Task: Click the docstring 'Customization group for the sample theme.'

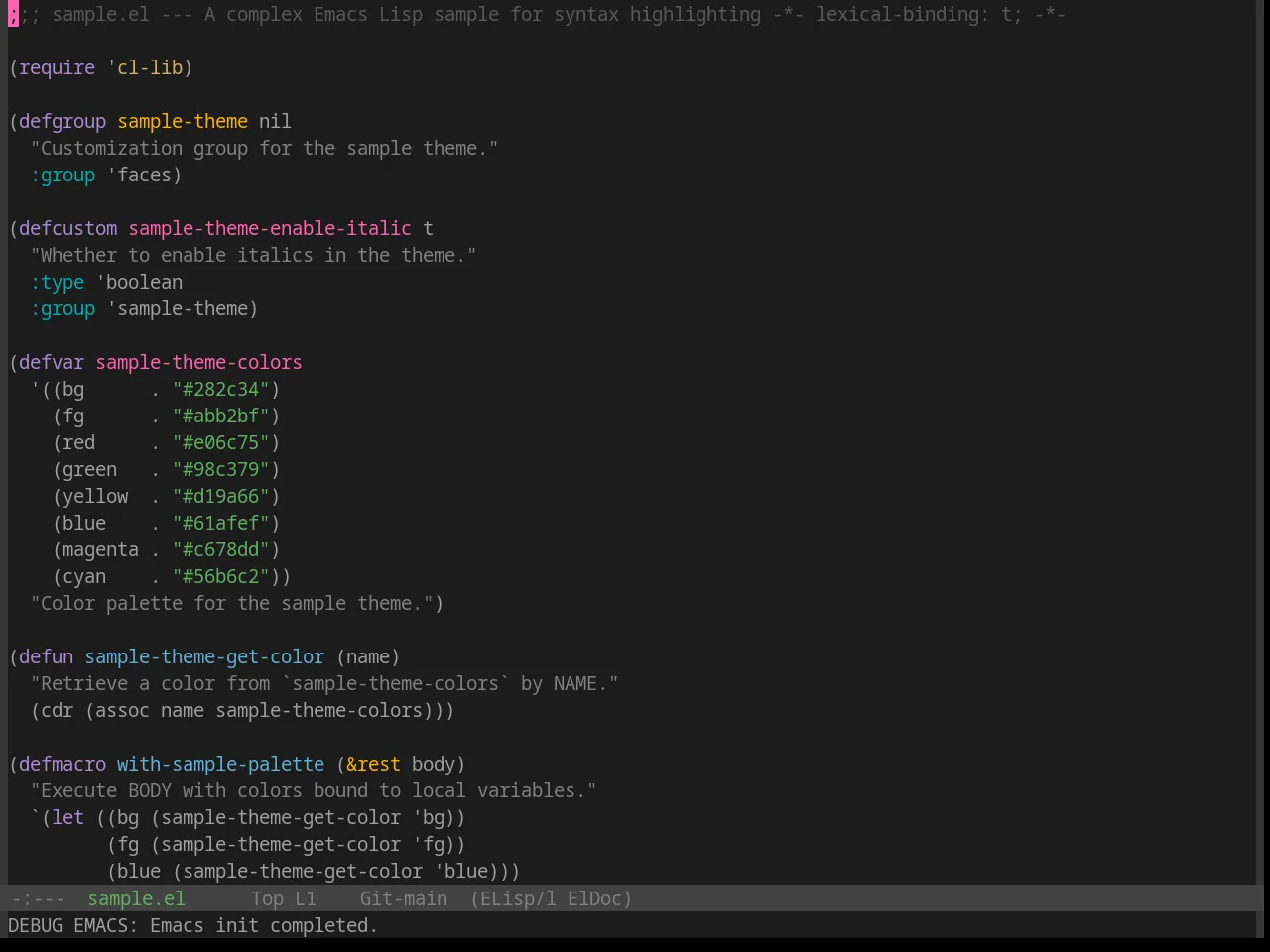Action: (x=264, y=148)
